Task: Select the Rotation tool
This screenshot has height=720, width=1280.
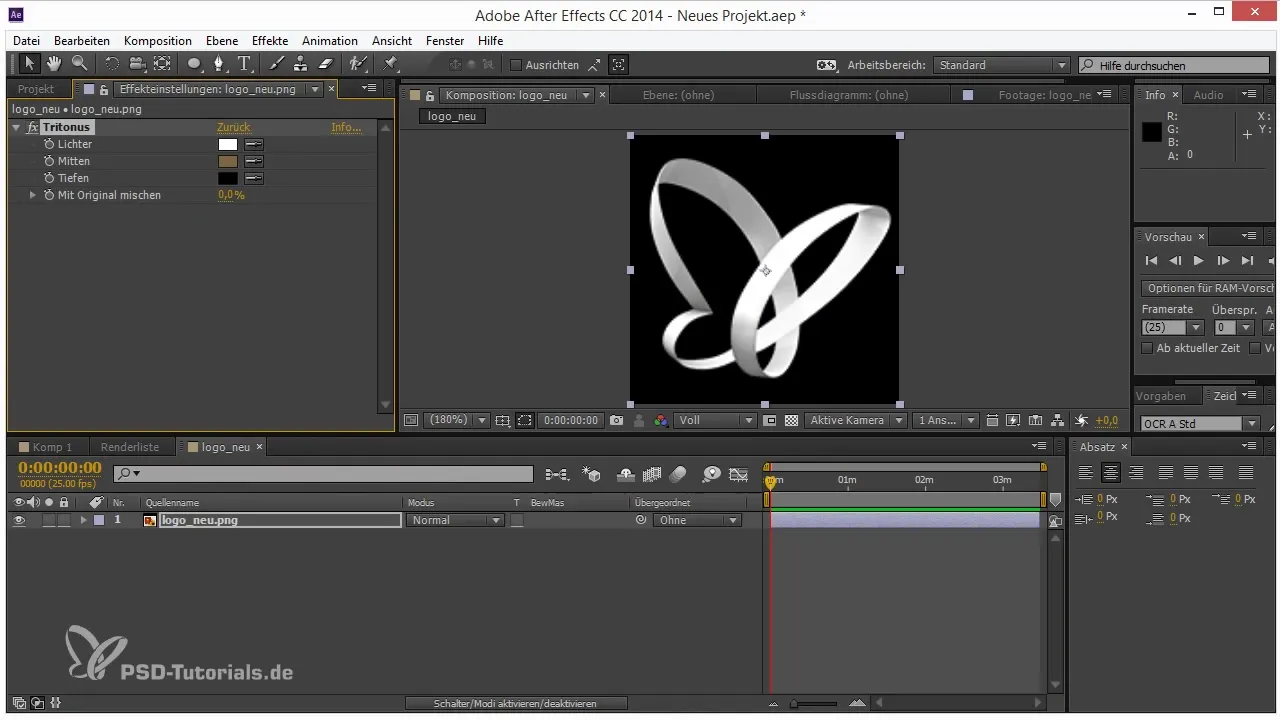Action: pyautogui.click(x=112, y=64)
